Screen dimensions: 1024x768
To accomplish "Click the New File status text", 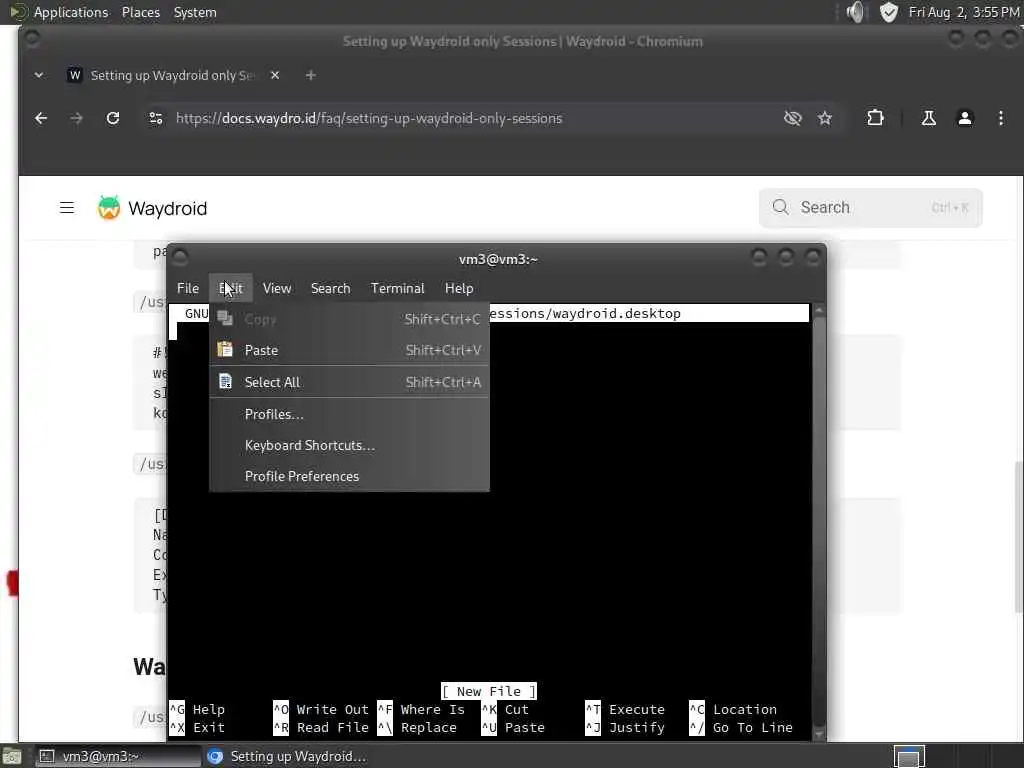I will pos(488,691).
